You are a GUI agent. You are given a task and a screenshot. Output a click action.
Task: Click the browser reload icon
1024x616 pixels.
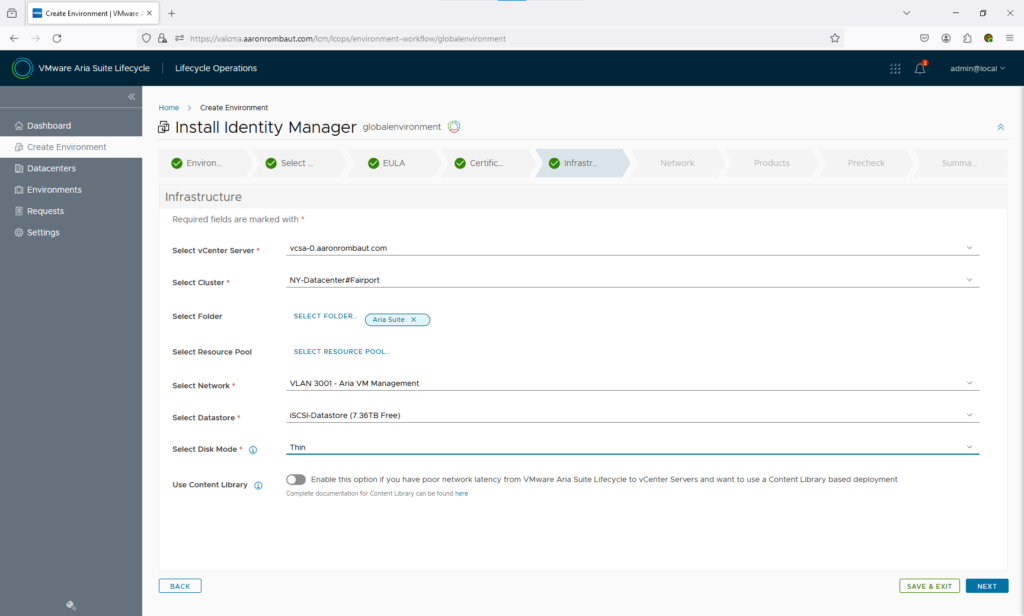(x=57, y=38)
